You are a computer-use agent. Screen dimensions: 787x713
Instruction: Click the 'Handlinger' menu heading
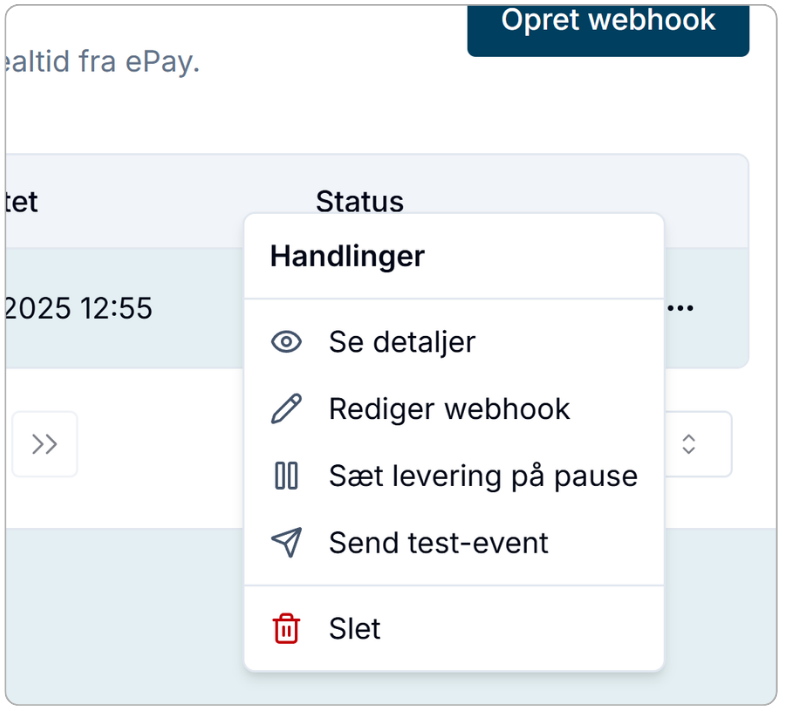[x=347, y=256]
